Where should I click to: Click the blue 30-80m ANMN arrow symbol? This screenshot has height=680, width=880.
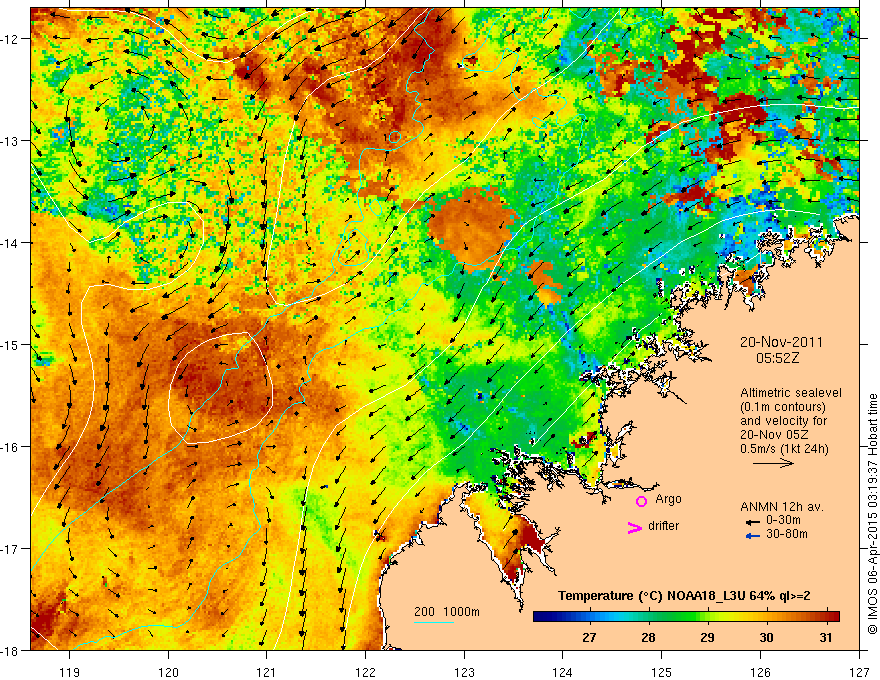tap(752, 536)
